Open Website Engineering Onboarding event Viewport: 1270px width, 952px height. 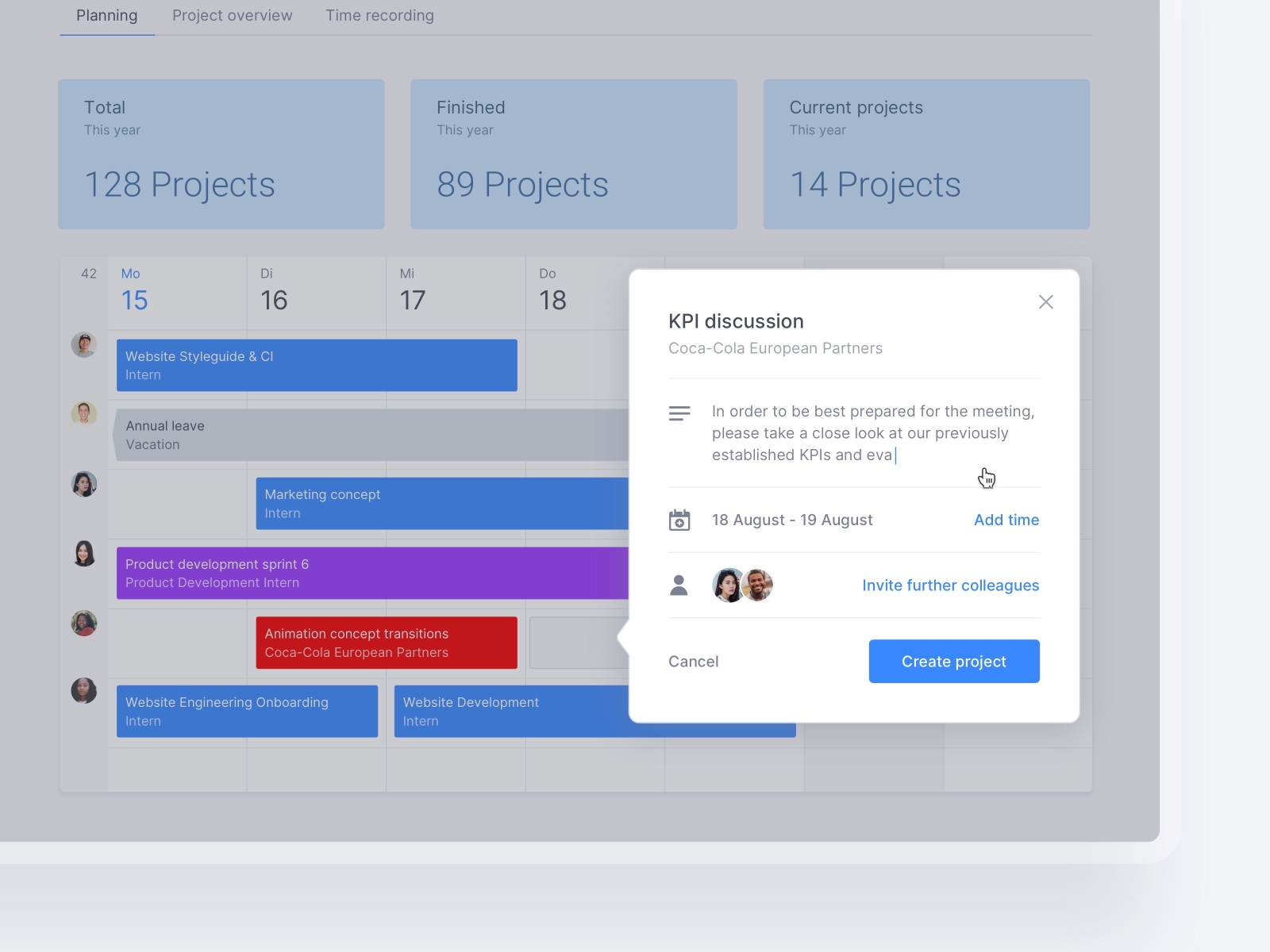pyautogui.click(x=247, y=712)
